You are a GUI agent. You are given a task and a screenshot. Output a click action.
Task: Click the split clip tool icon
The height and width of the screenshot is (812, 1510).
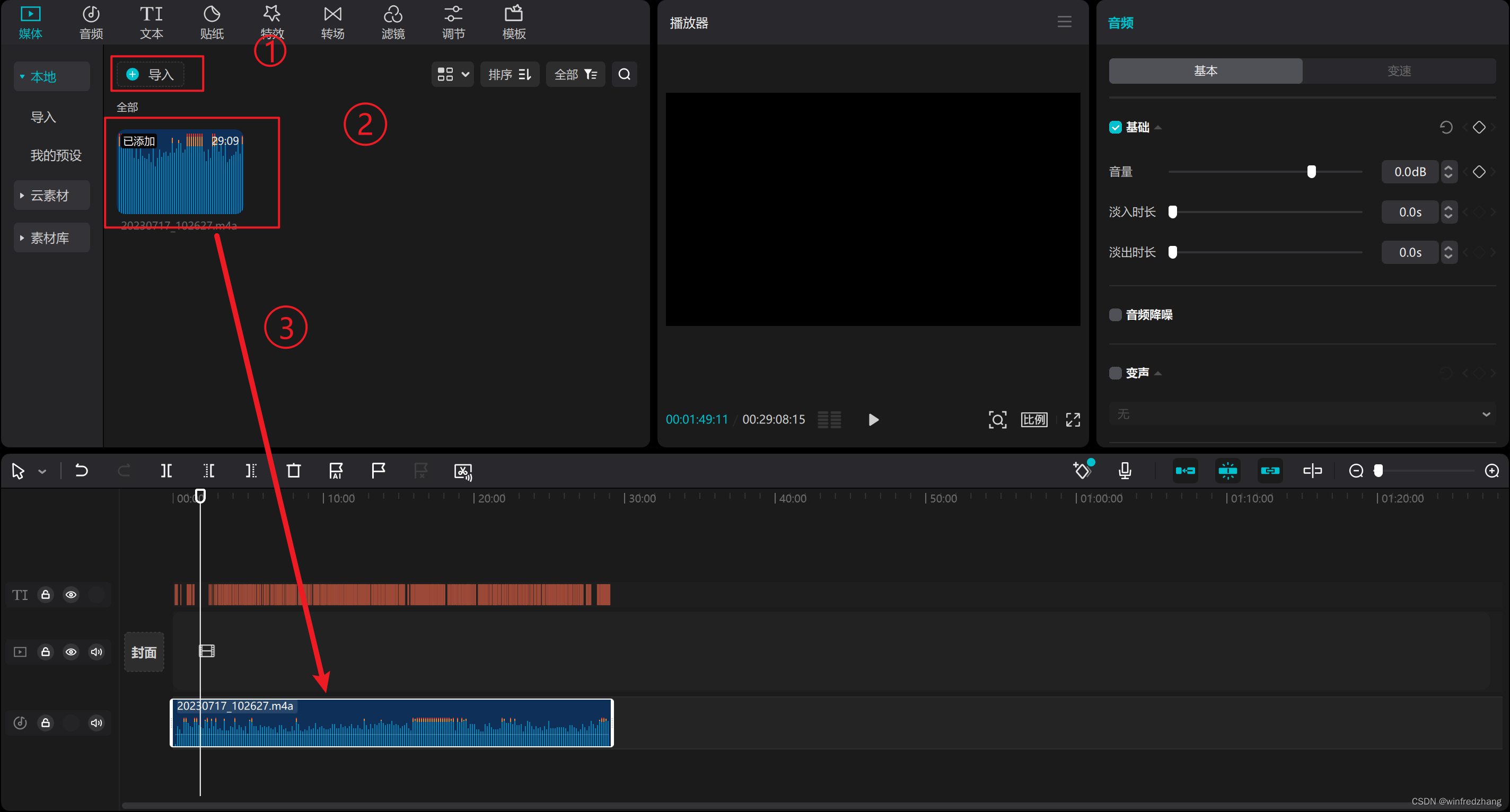tap(166, 471)
